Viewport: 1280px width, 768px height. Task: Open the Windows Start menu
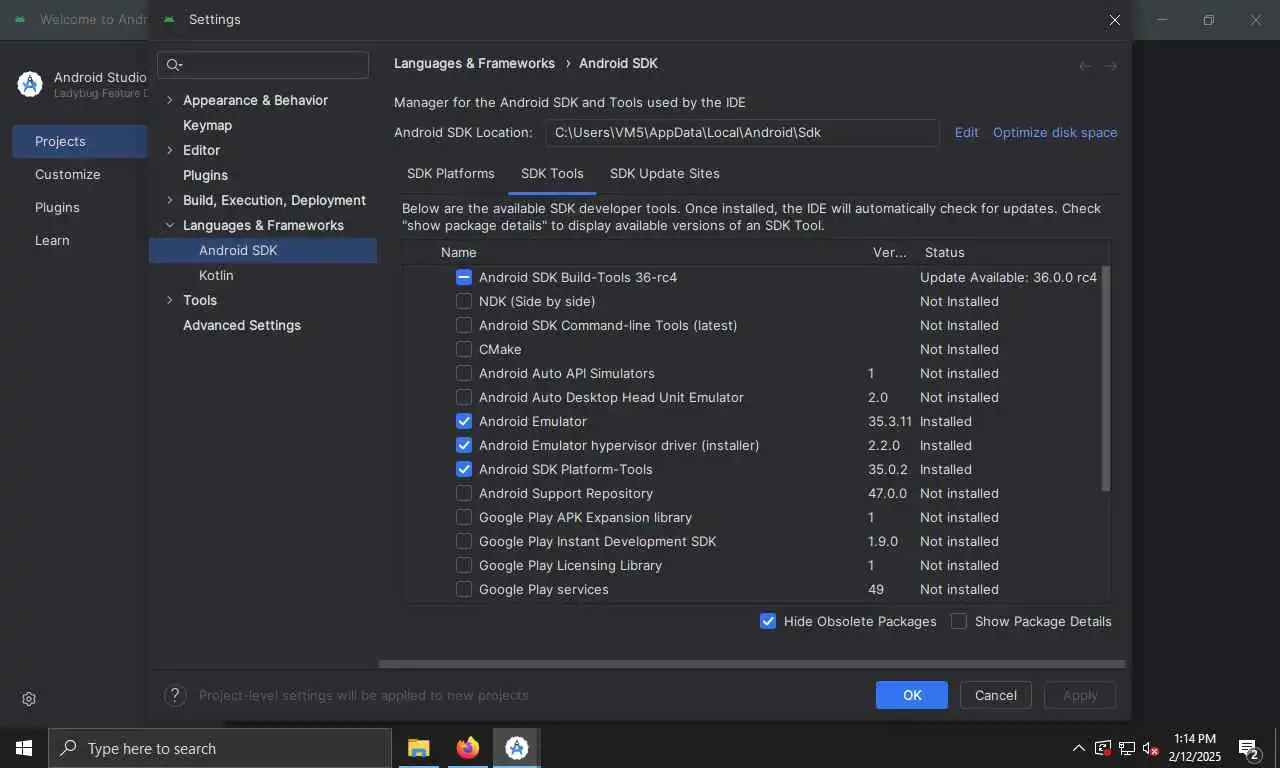coord(23,748)
